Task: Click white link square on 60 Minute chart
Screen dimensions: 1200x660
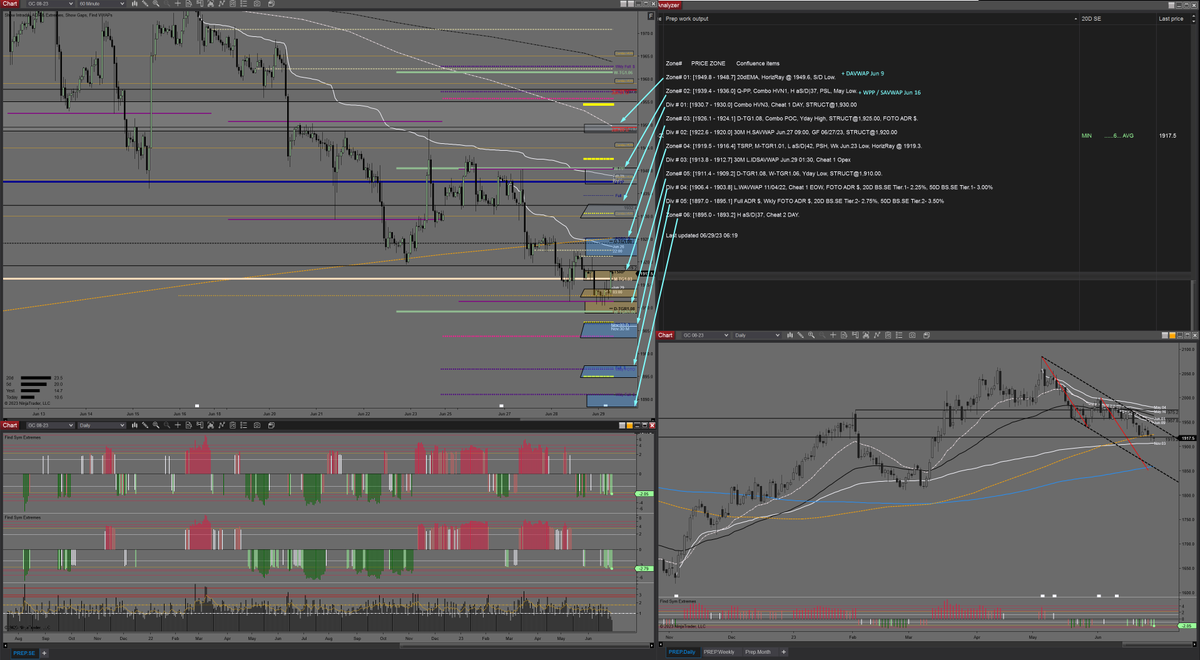Action: click(x=623, y=4)
